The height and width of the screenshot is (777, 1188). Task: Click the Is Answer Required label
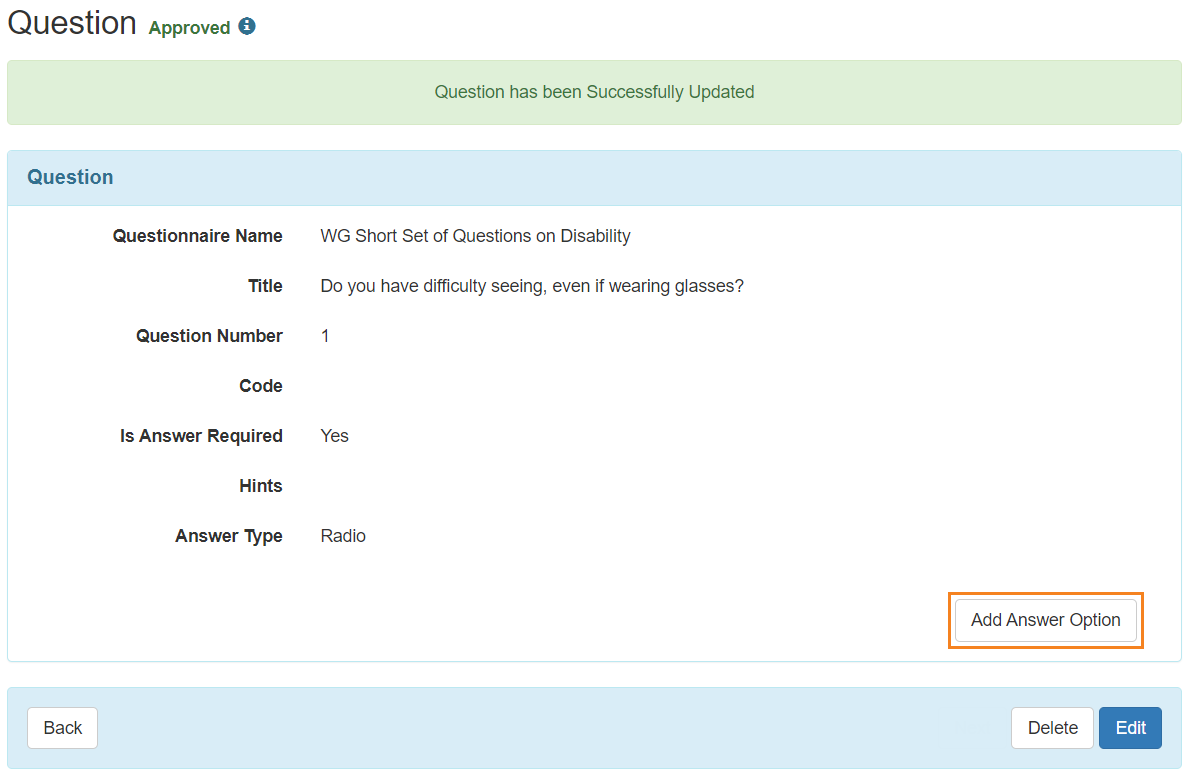[202, 436]
